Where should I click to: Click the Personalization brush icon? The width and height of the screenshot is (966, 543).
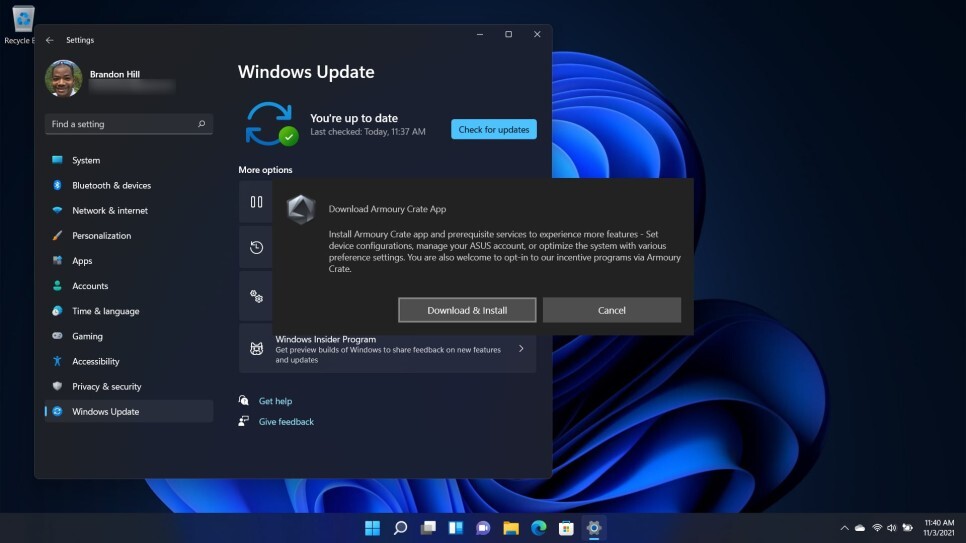click(x=57, y=235)
